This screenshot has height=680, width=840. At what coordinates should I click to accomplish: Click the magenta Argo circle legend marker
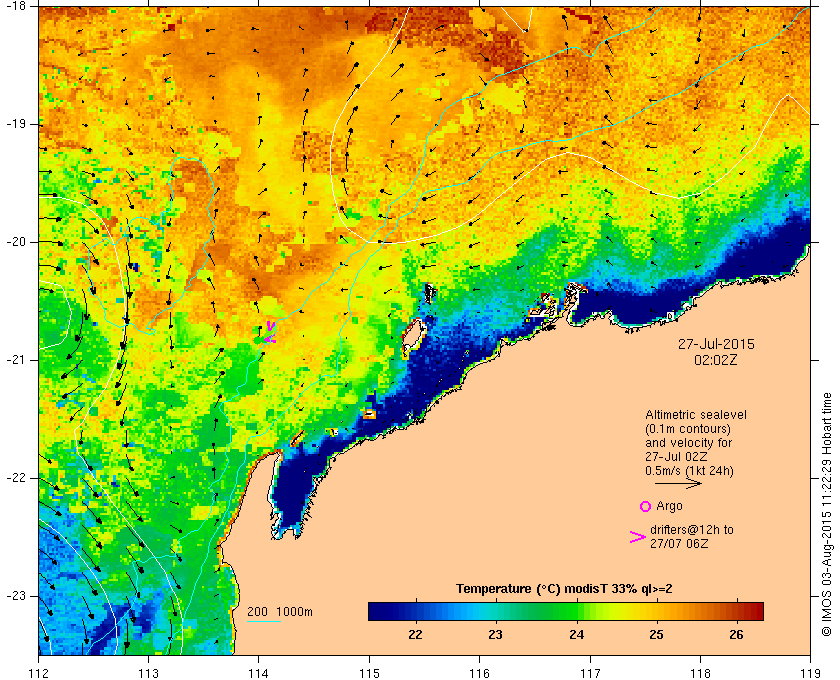coord(646,506)
